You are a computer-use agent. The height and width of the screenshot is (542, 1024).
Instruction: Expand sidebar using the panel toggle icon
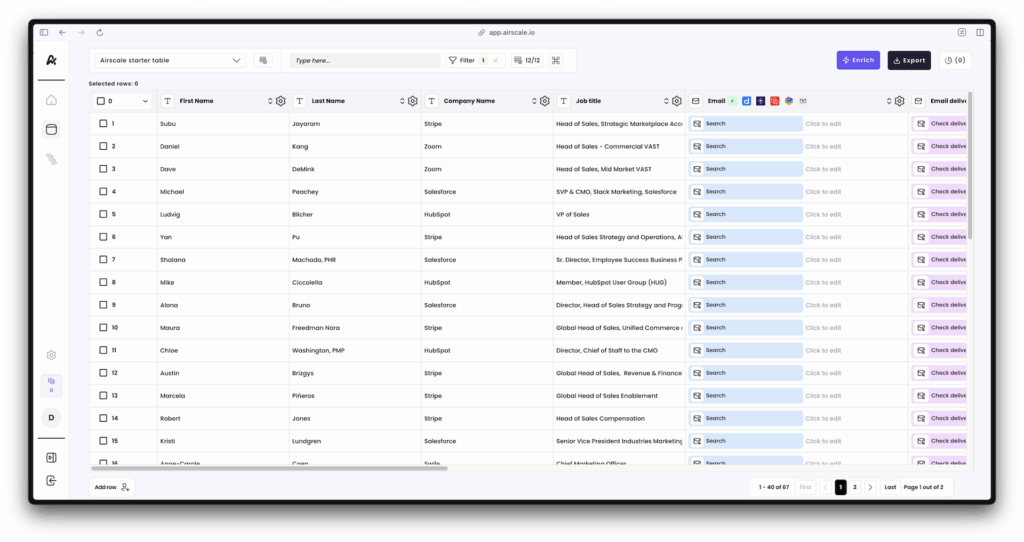coord(51,457)
